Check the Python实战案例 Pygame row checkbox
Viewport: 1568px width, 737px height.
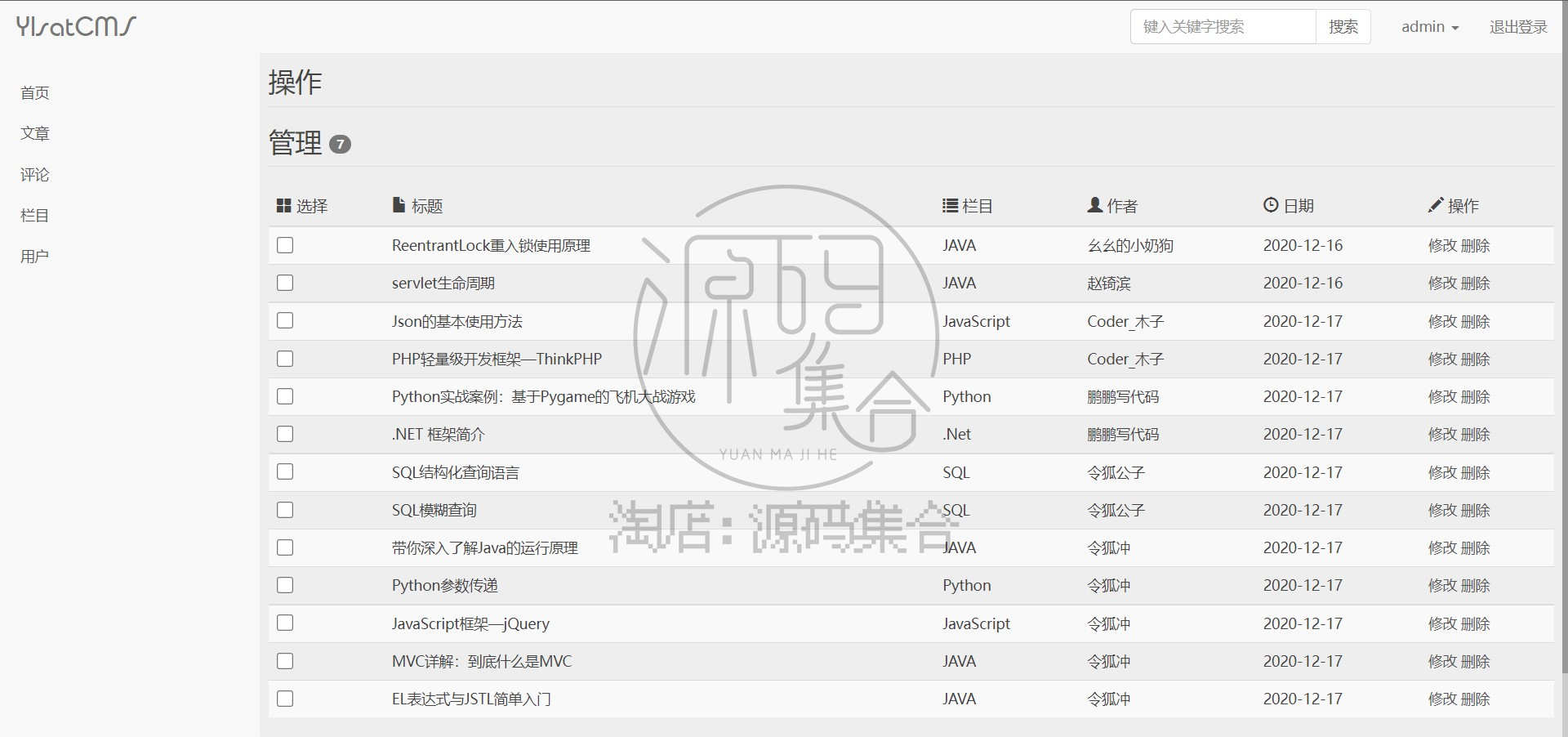click(285, 396)
